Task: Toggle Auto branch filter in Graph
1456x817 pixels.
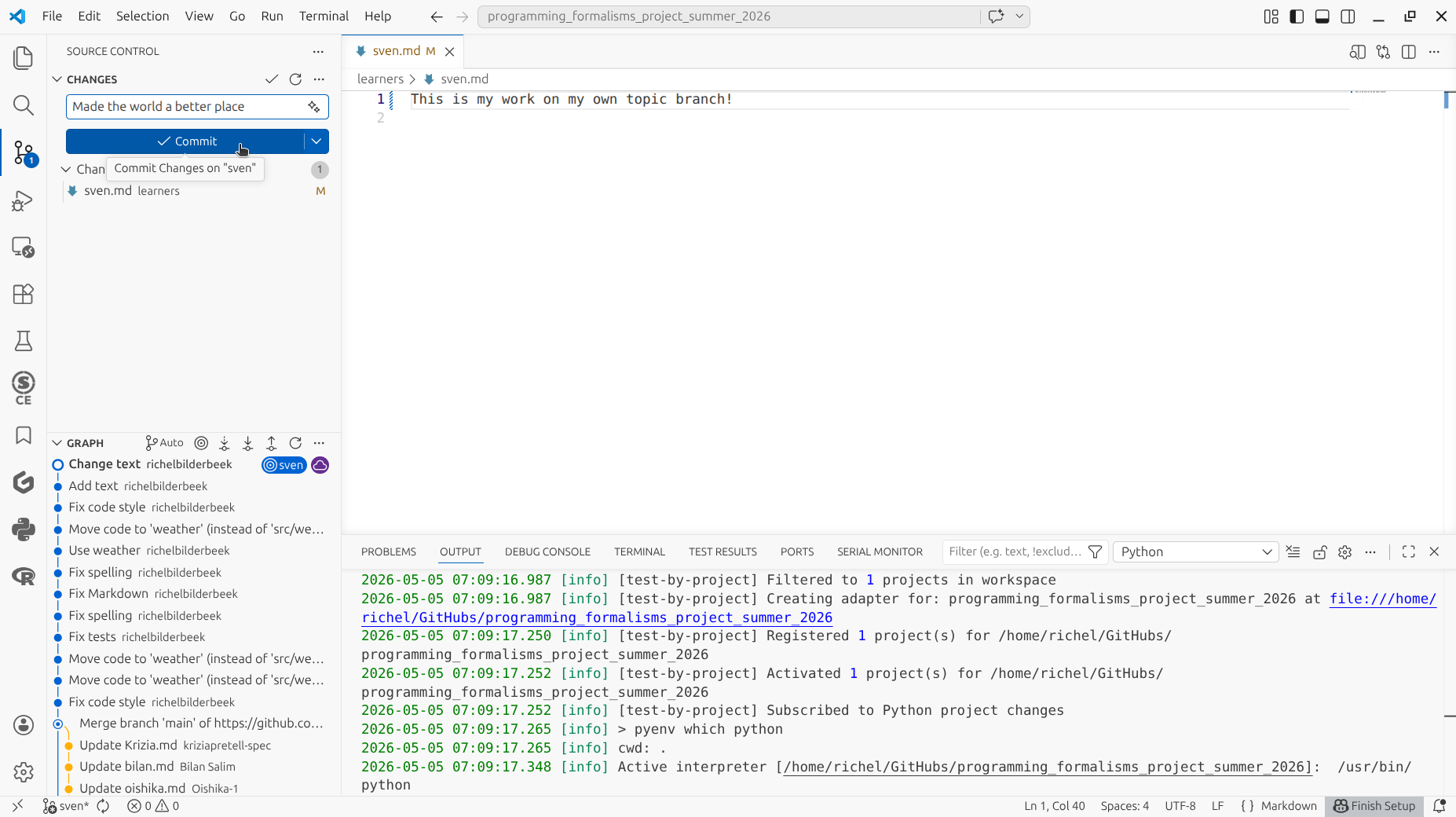Action: pyautogui.click(x=165, y=443)
